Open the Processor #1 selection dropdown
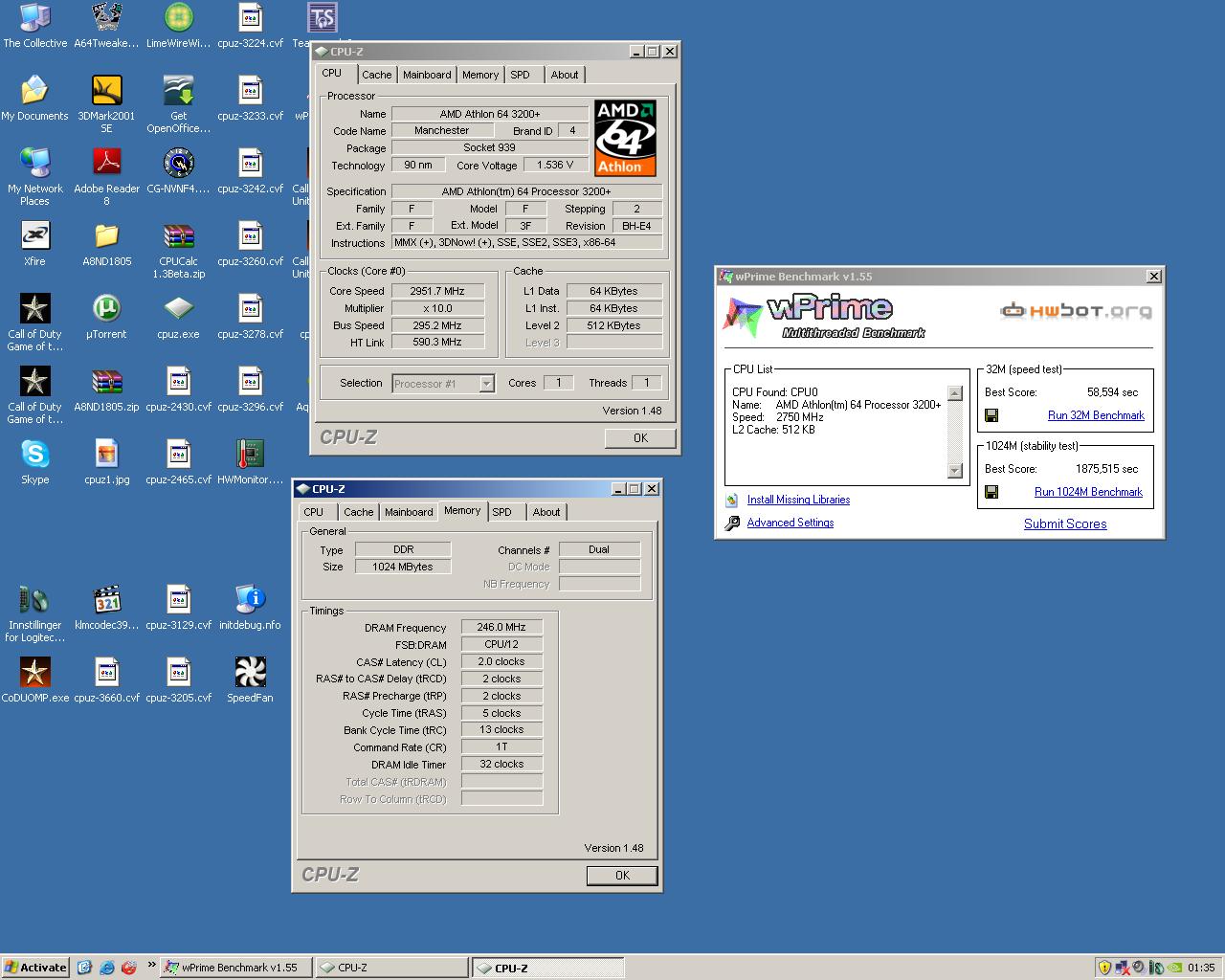 443,384
